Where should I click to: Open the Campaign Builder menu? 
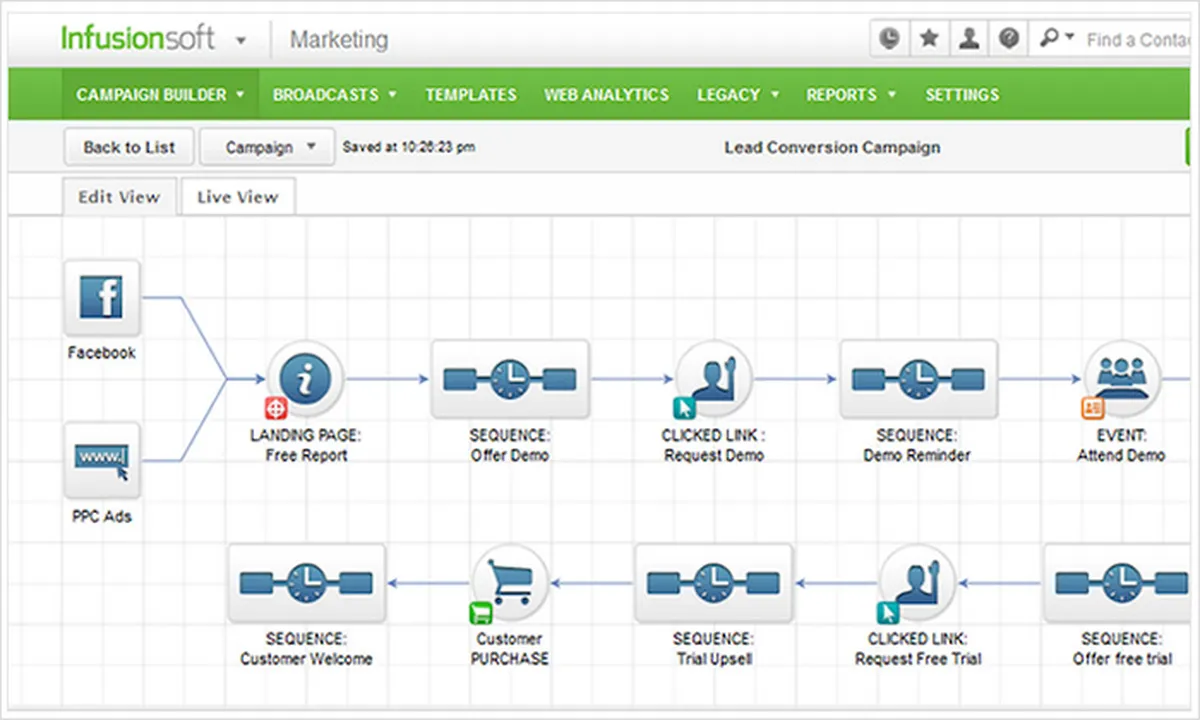point(160,95)
